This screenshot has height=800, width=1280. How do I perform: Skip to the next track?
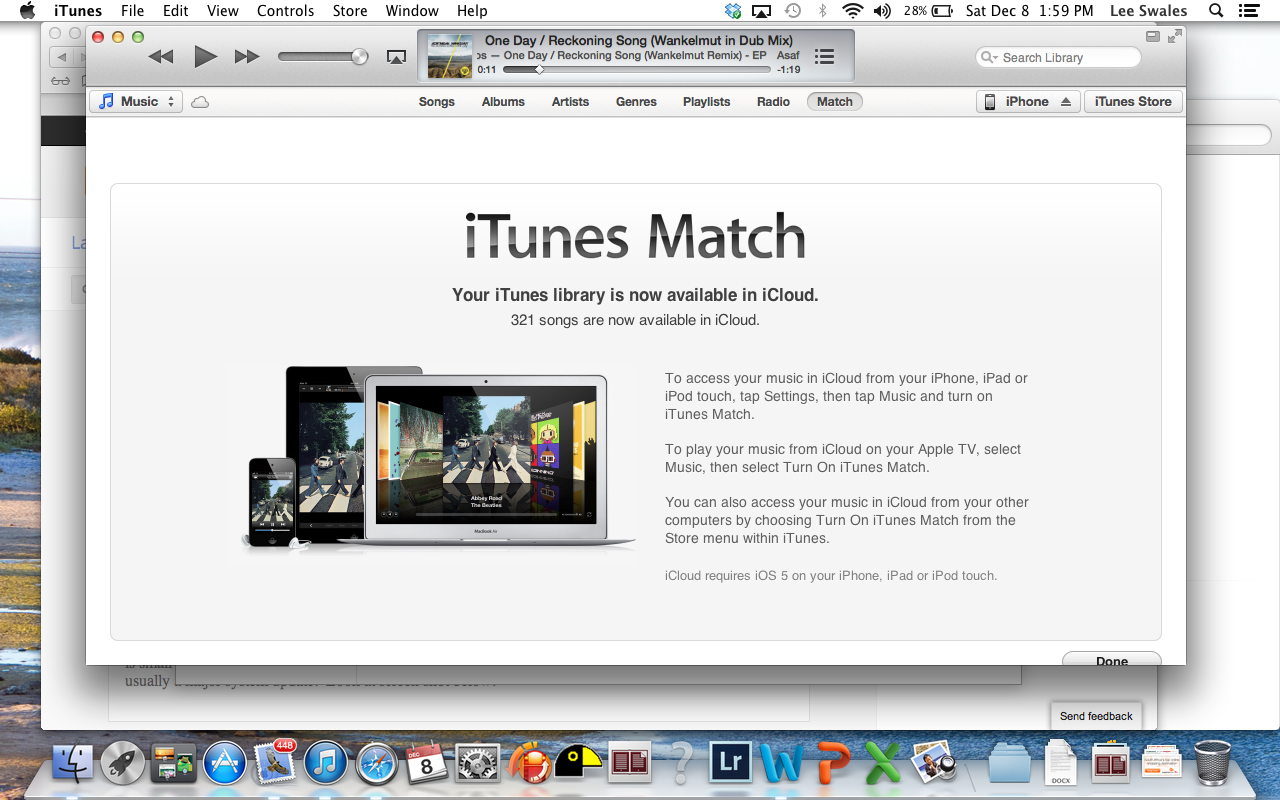point(247,57)
